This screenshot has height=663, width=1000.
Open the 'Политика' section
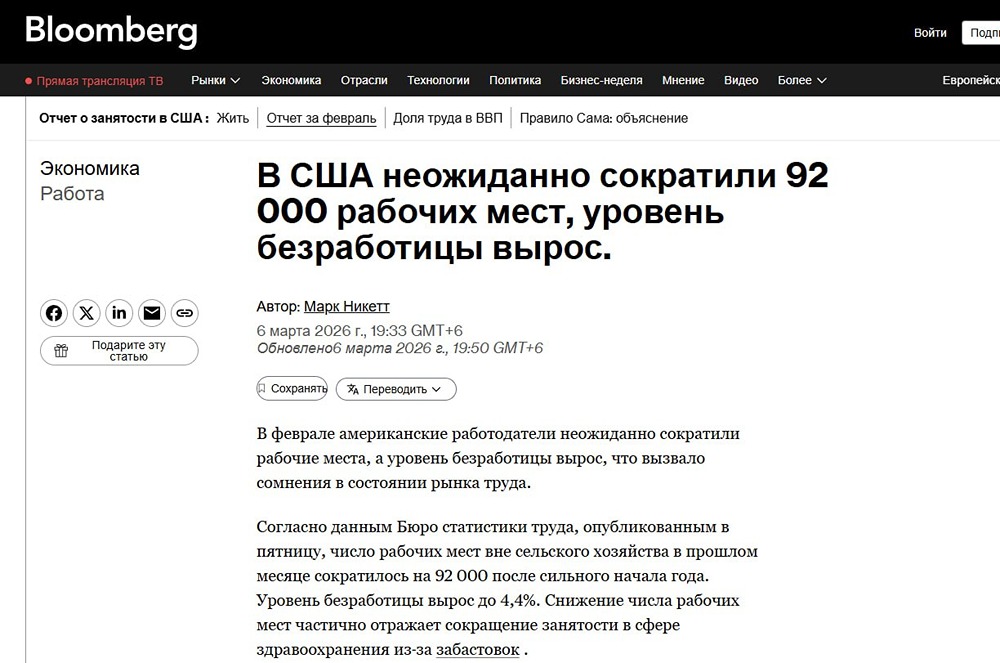(x=515, y=80)
